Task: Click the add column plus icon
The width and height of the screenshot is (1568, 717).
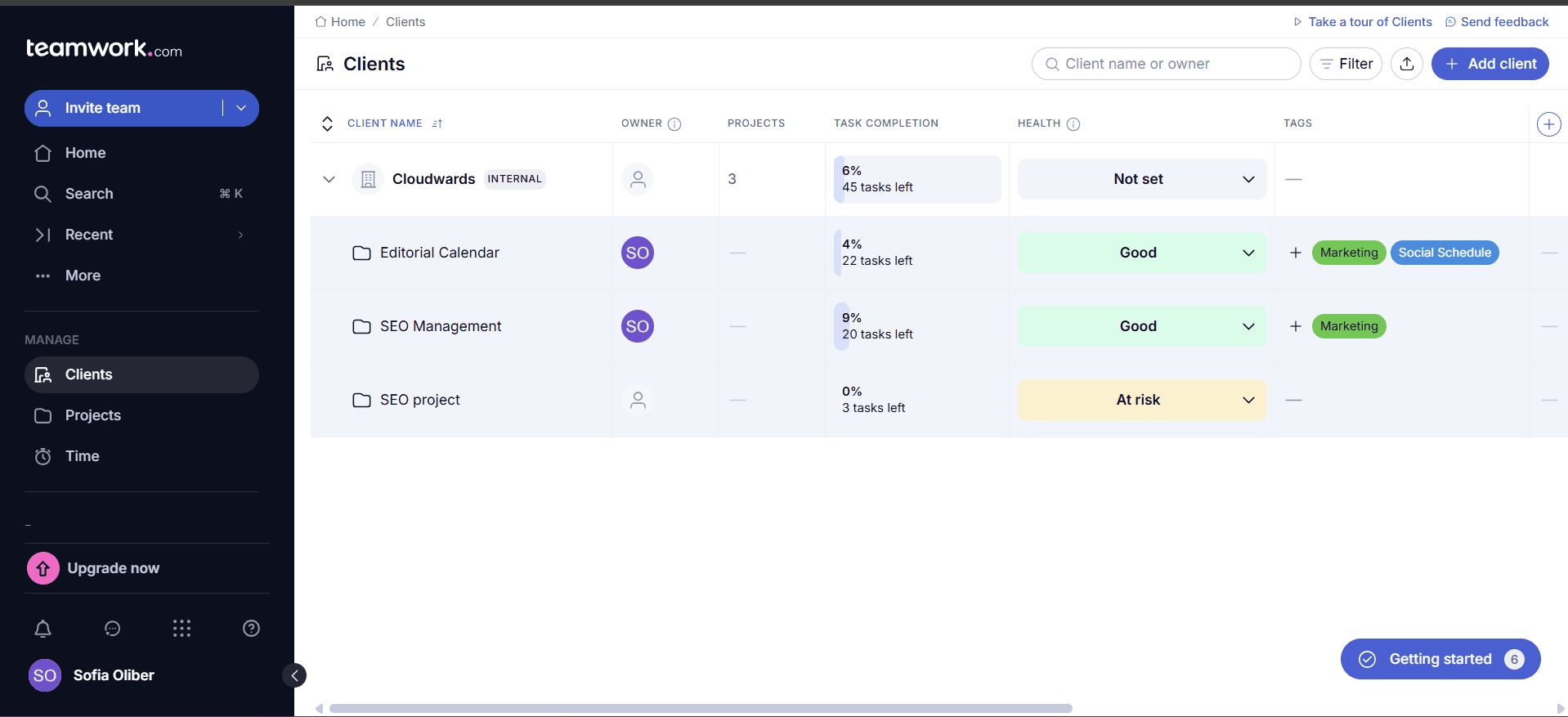Action: pos(1548,124)
